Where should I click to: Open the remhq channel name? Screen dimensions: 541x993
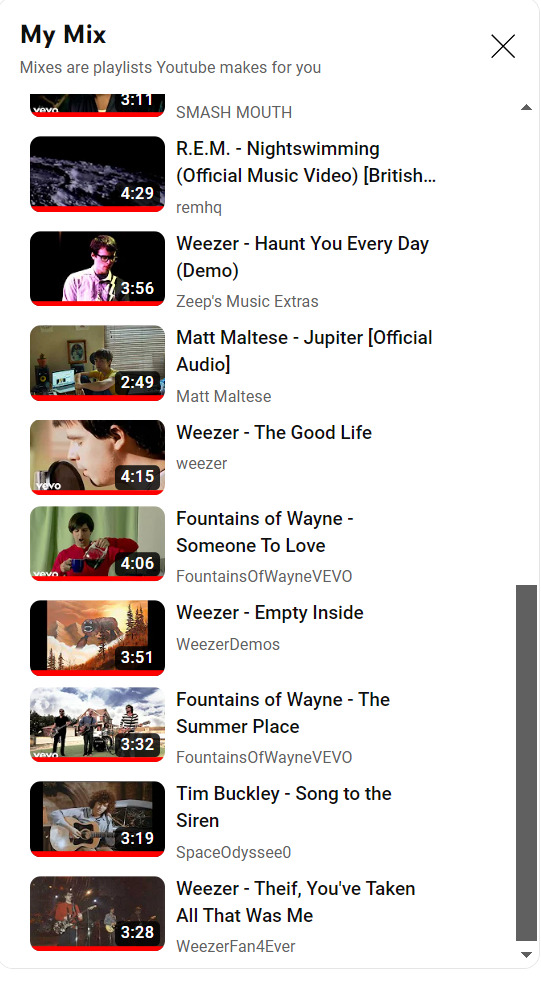coord(199,208)
